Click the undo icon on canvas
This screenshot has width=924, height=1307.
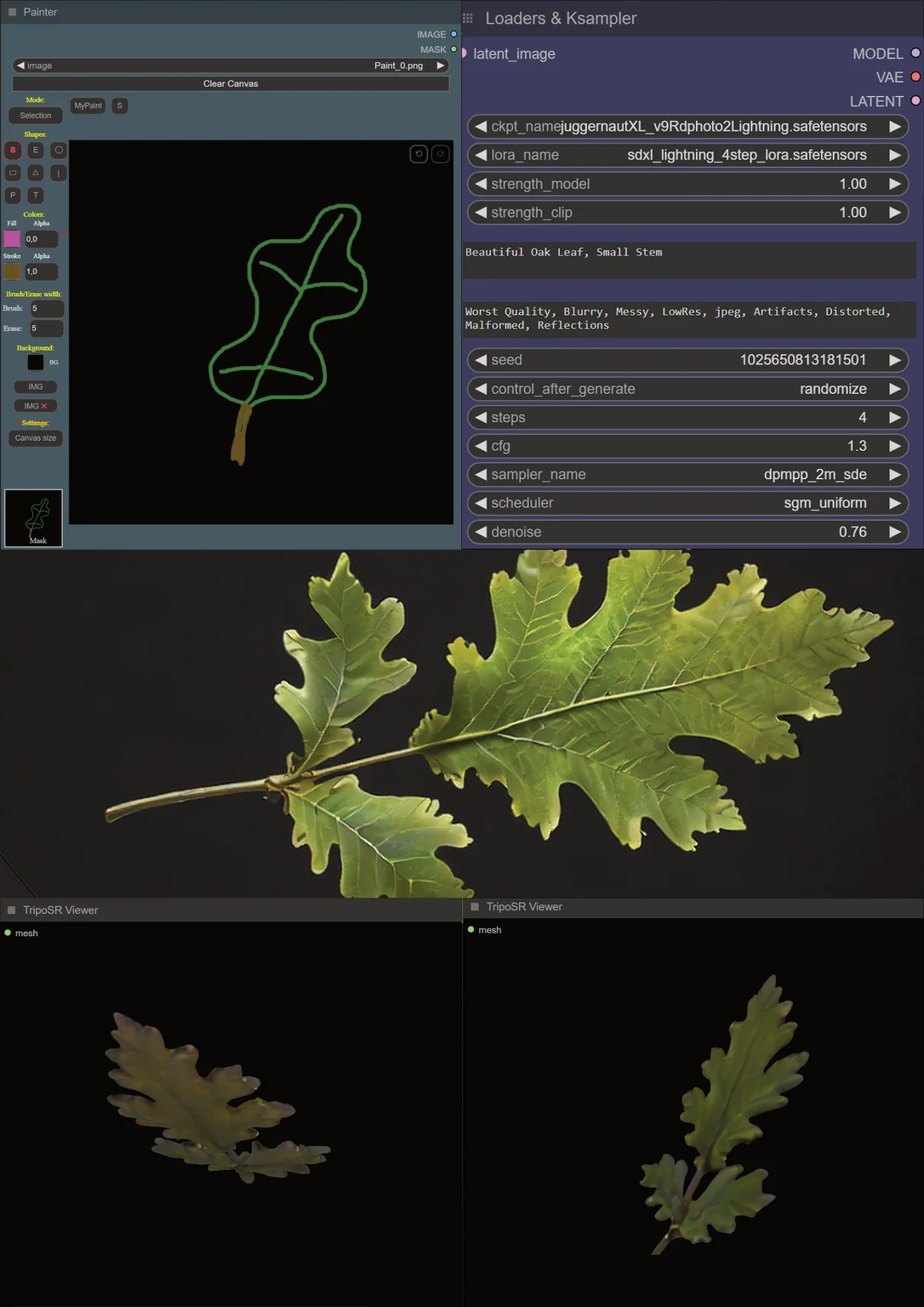[419, 154]
